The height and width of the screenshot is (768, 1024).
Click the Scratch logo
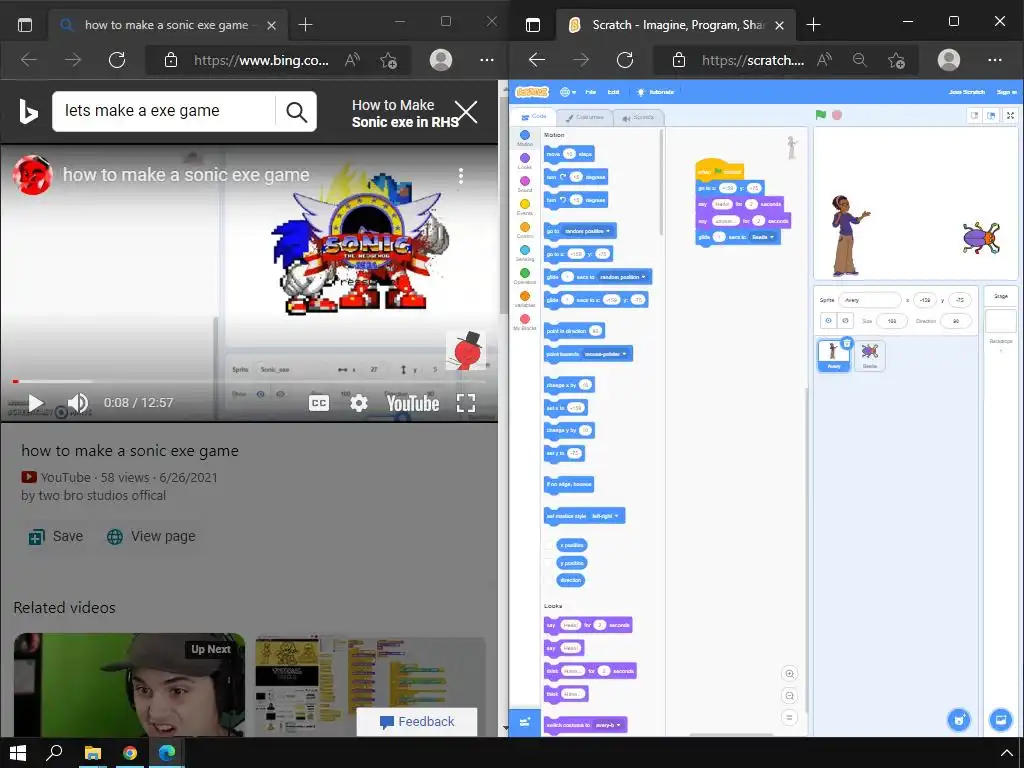(532, 92)
